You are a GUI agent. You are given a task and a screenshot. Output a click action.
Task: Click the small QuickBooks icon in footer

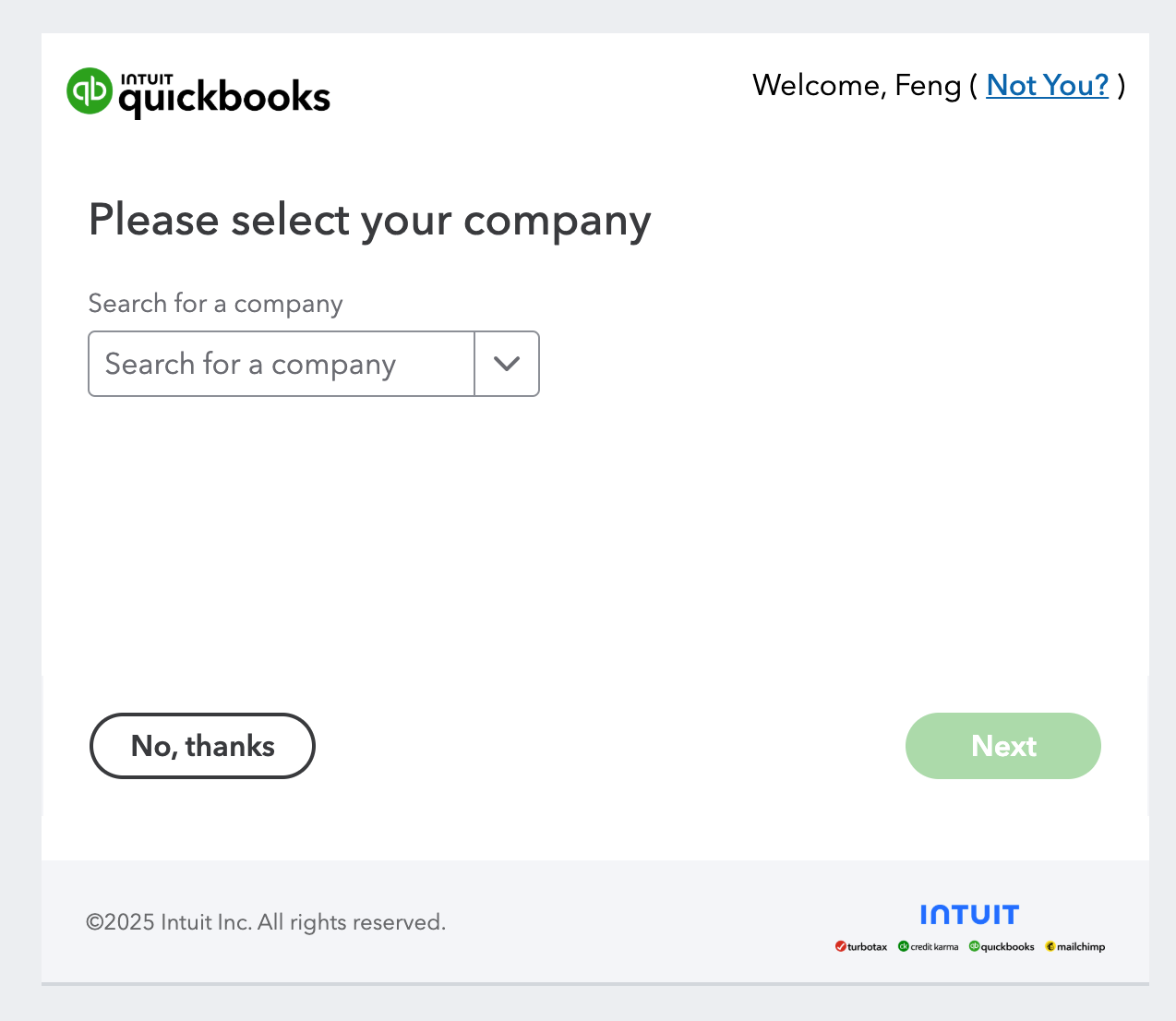pos(974,946)
